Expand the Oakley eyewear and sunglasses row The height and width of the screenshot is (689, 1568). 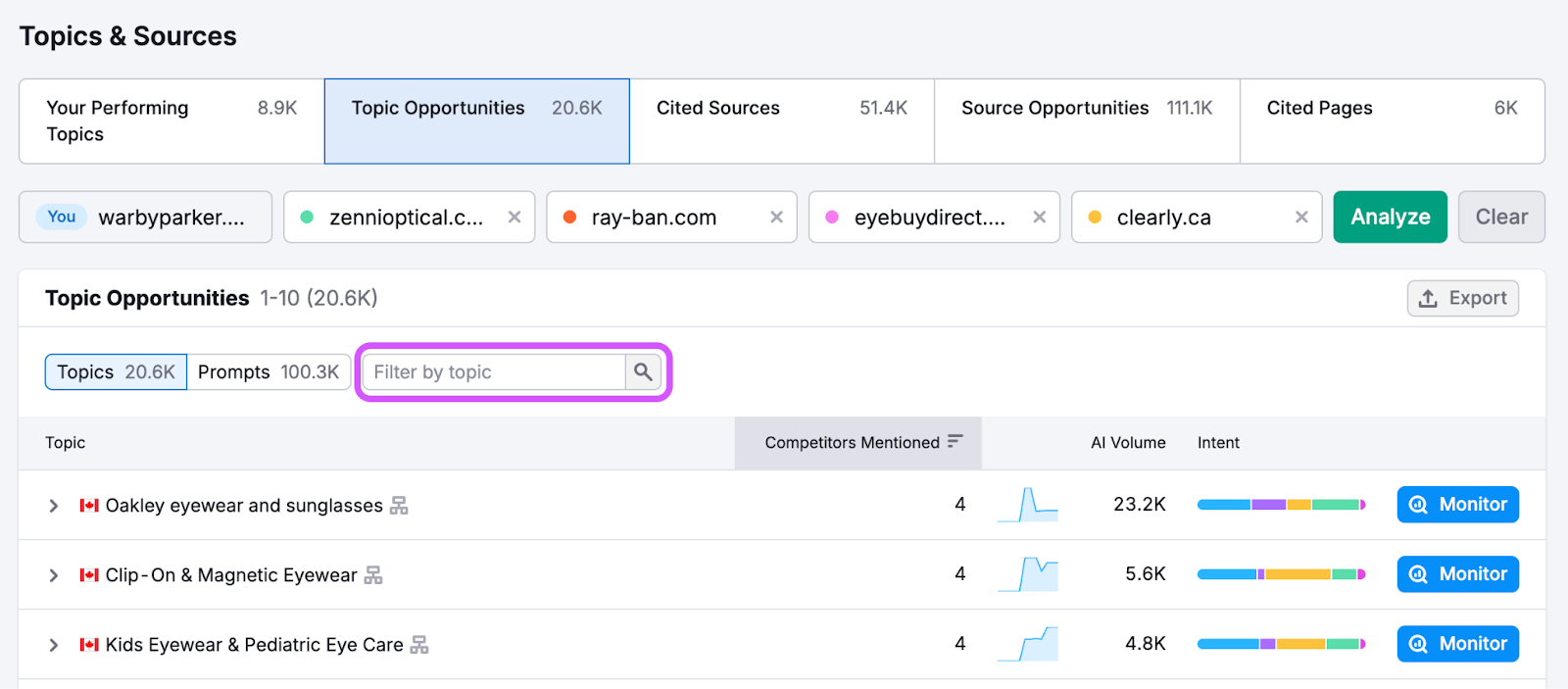pyautogui.click(x=54, y=506)
